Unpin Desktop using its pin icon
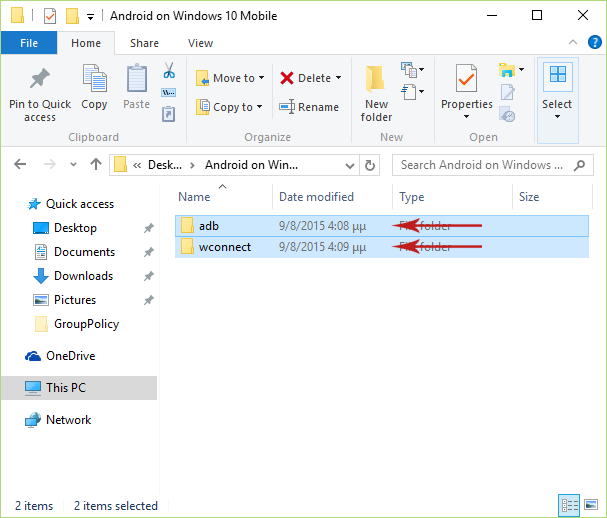The width and height of the screenshot is (607, 518). [149, 228]
